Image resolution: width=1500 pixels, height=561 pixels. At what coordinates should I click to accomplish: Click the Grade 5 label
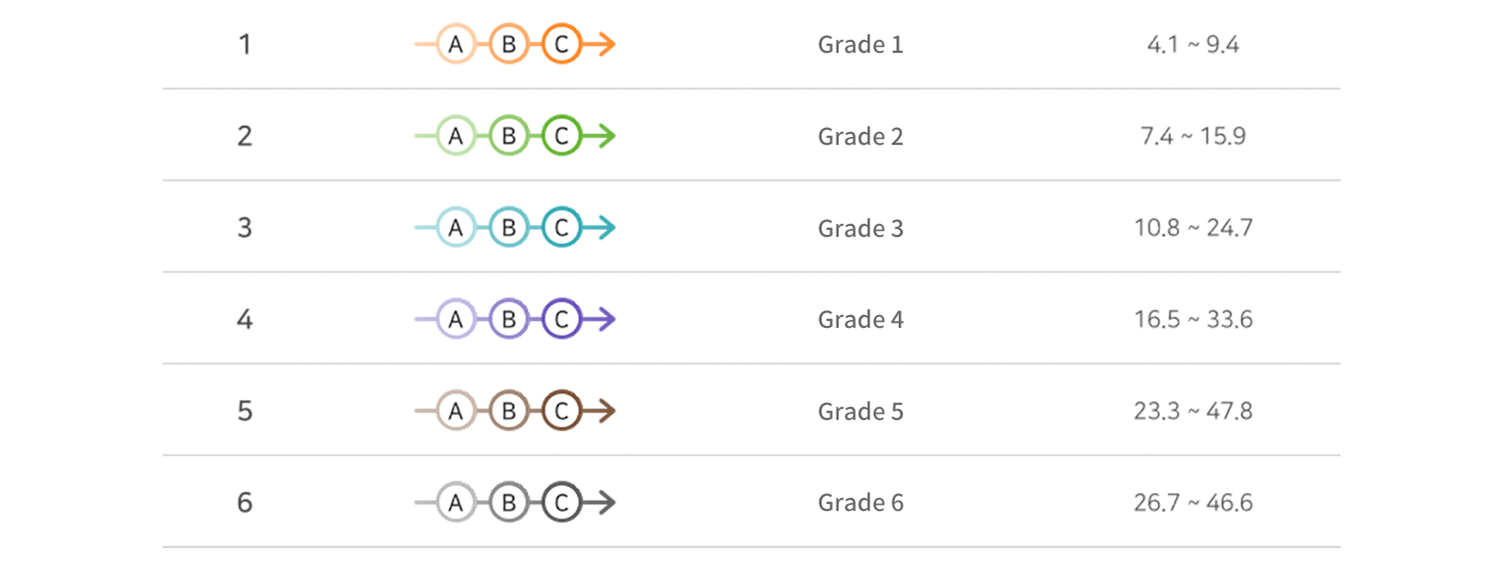click(860, 411)
